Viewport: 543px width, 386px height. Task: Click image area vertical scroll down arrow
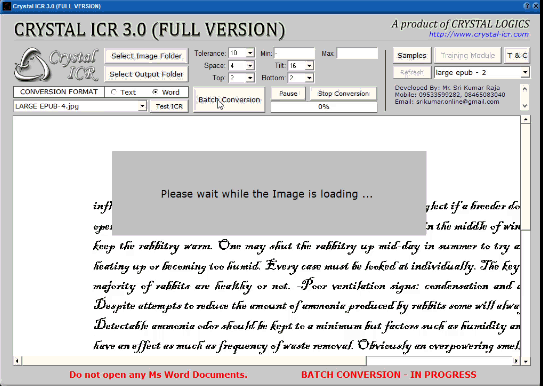[525, 361]
